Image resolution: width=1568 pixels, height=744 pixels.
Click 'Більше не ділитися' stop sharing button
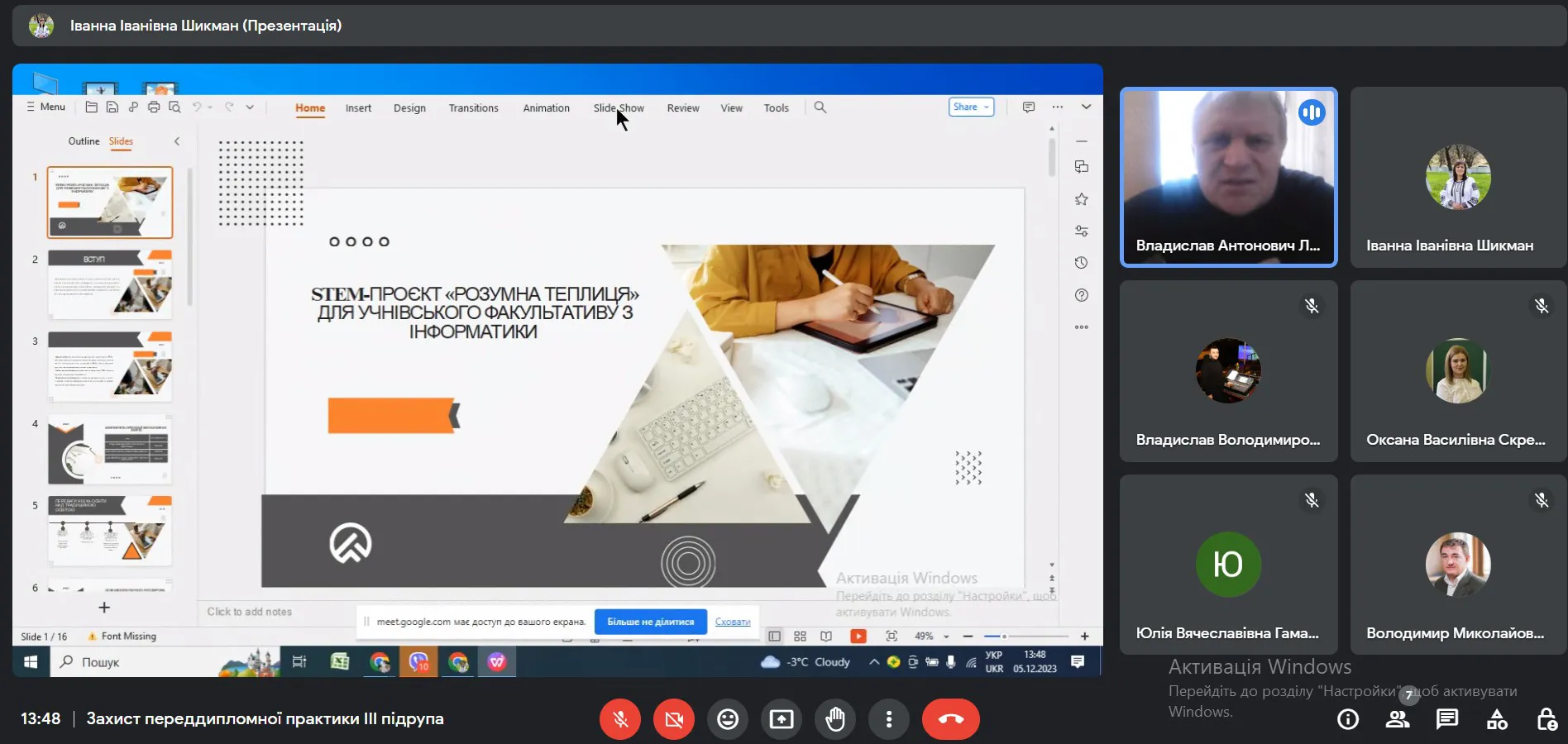[651, 622]
